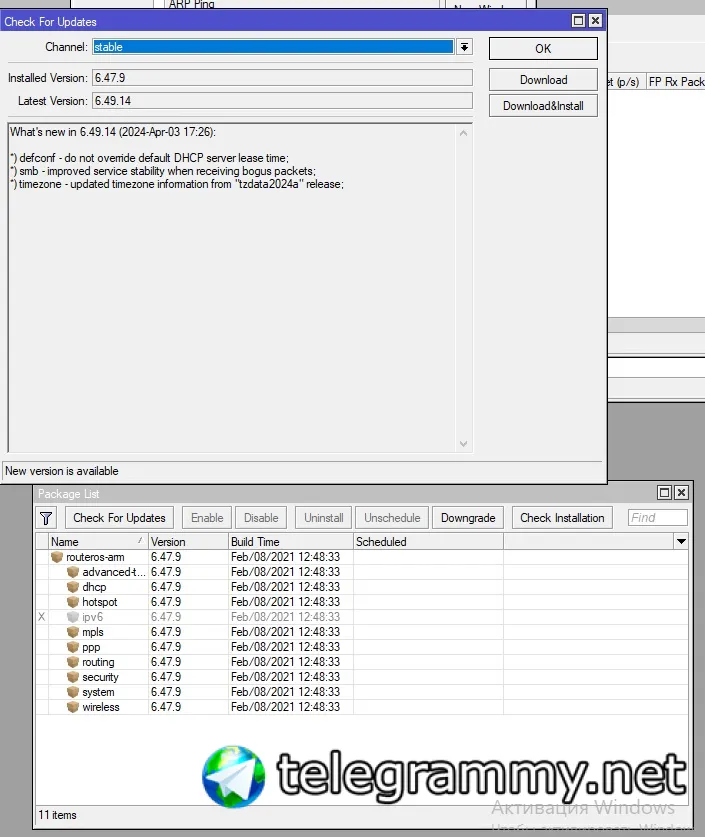705x837 pixels.
Task: Open the Package List filter icon
Action: (x=46, y=518)
